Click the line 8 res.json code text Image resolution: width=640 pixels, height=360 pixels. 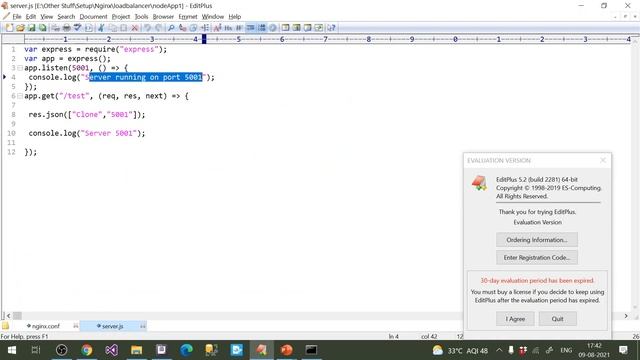pyautogui.click(x=87, y=115)
